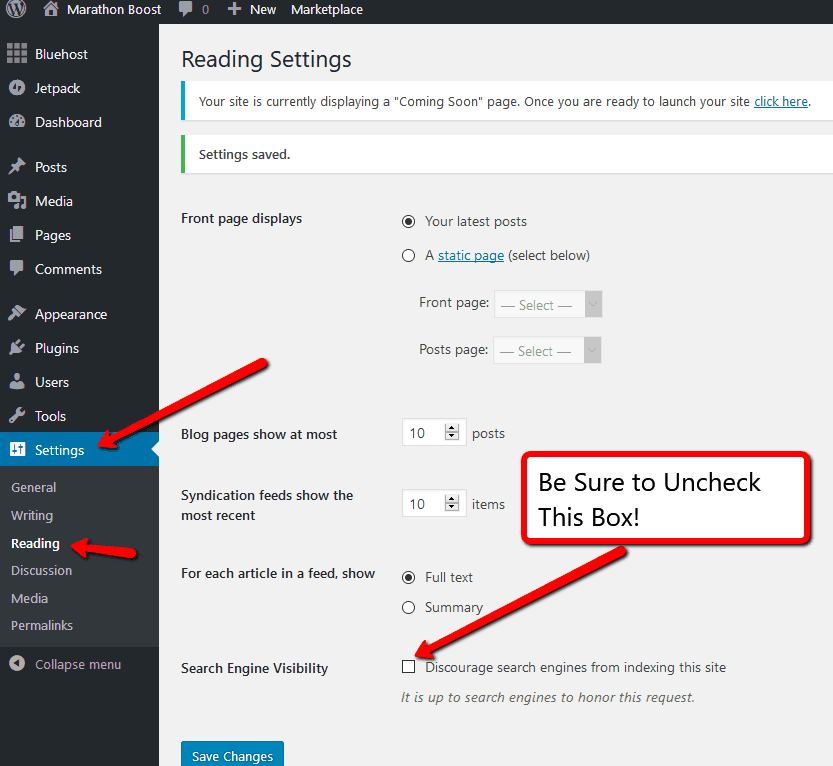Click the Save Changes button

click(x=232, y=754)
